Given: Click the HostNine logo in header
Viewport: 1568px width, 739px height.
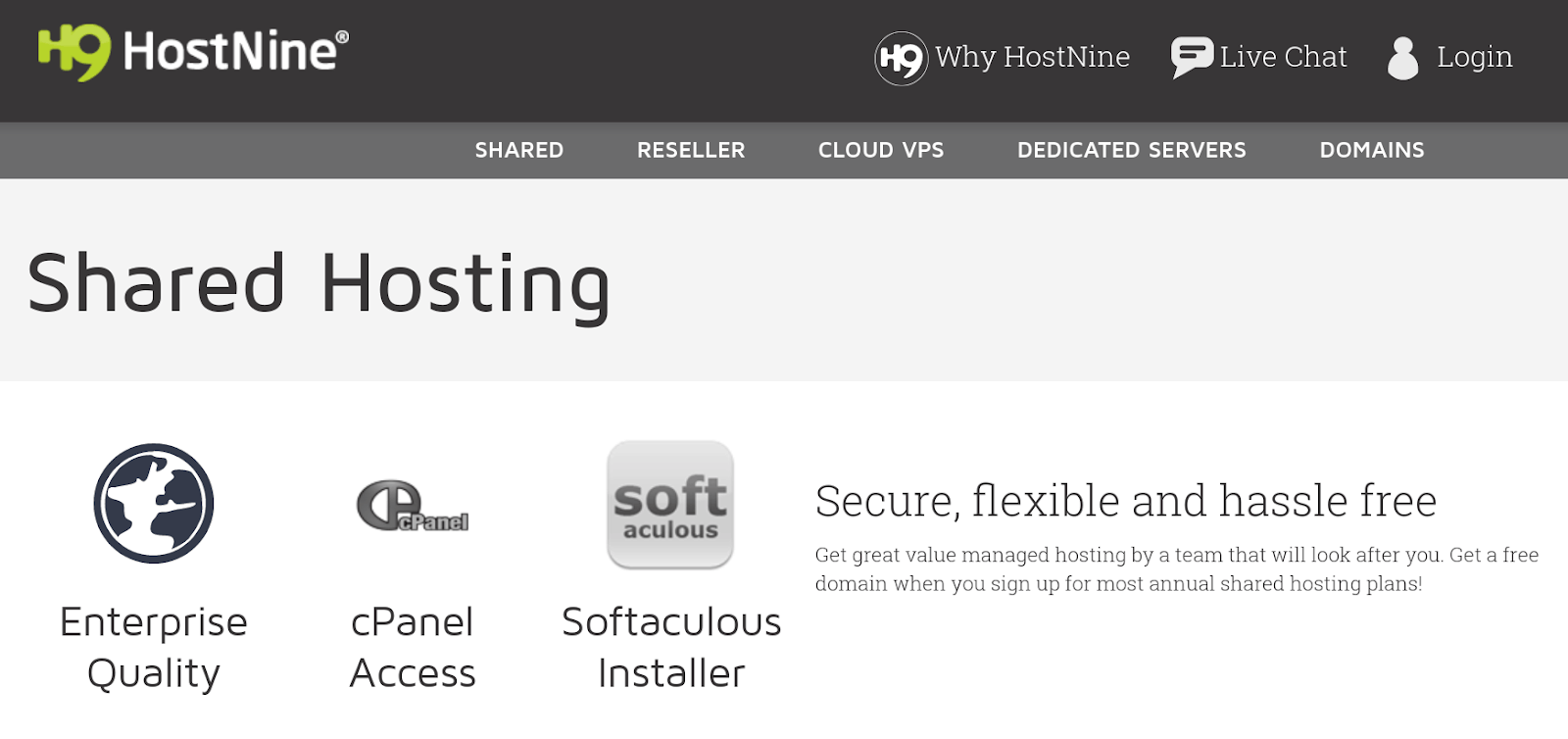Looking at the screenshot, I should click(x=193, y=53).
